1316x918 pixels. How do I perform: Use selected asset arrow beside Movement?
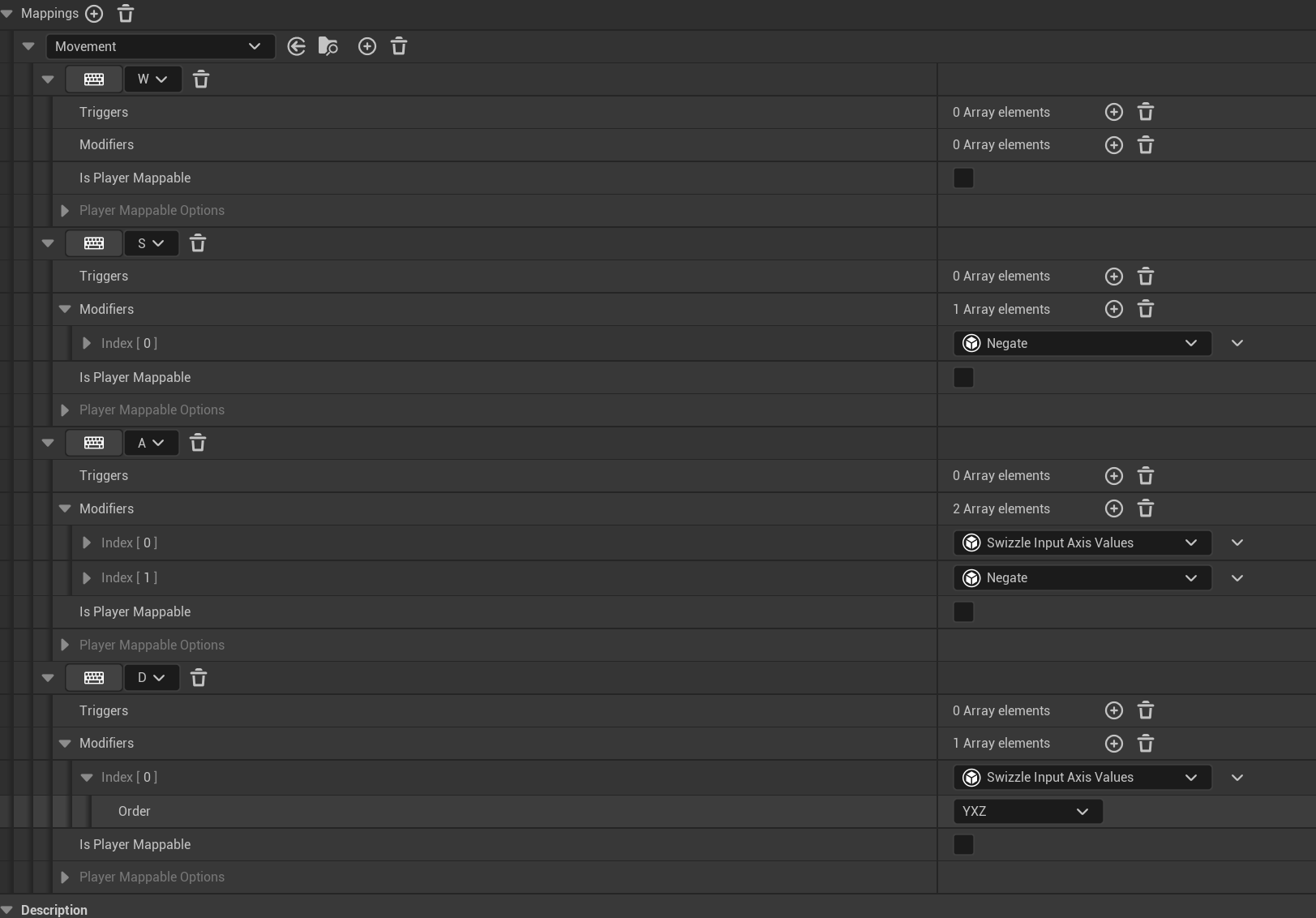click(297, 46)
